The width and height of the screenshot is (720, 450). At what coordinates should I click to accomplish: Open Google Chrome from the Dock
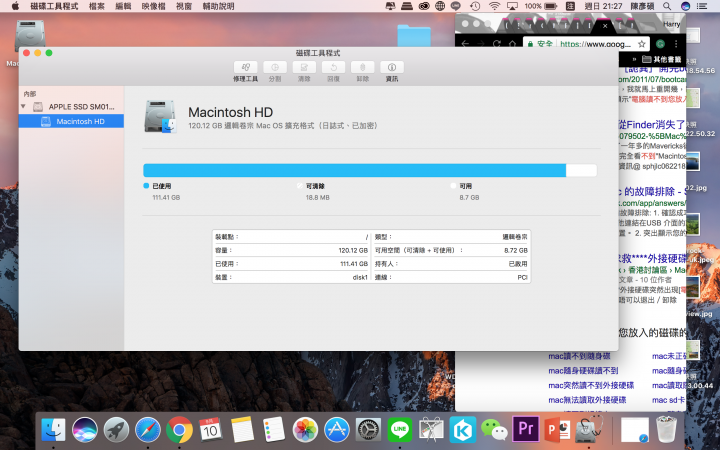click(x=179, y=430)
